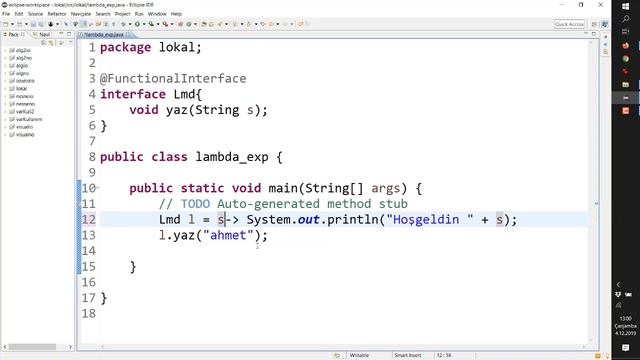This screenshot has width=640, height=360.
Task: Open the bottom icon in right trim
Action: coord(605,52)
